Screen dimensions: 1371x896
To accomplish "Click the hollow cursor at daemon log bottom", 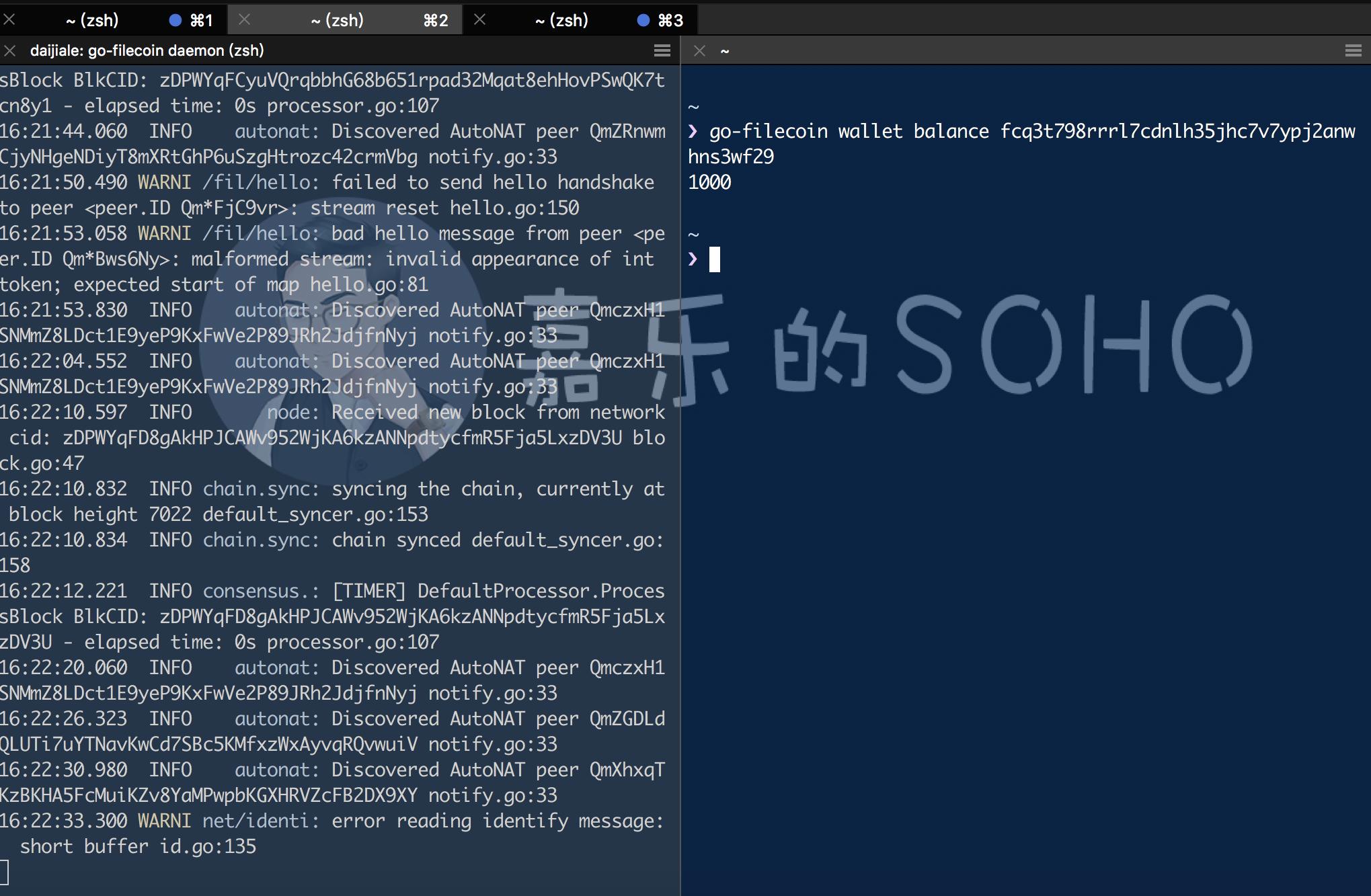I will click(4, 872).
